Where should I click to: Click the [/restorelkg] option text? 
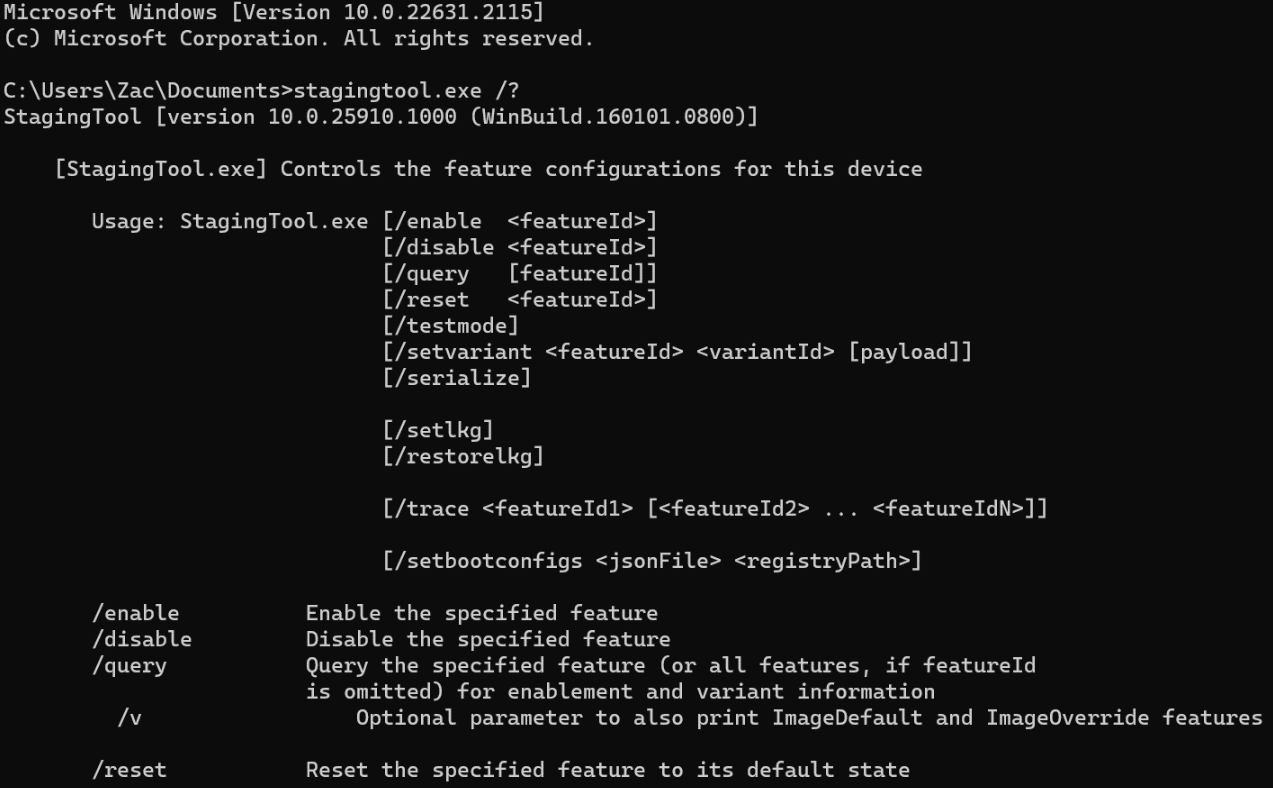[x=463, y=456]
